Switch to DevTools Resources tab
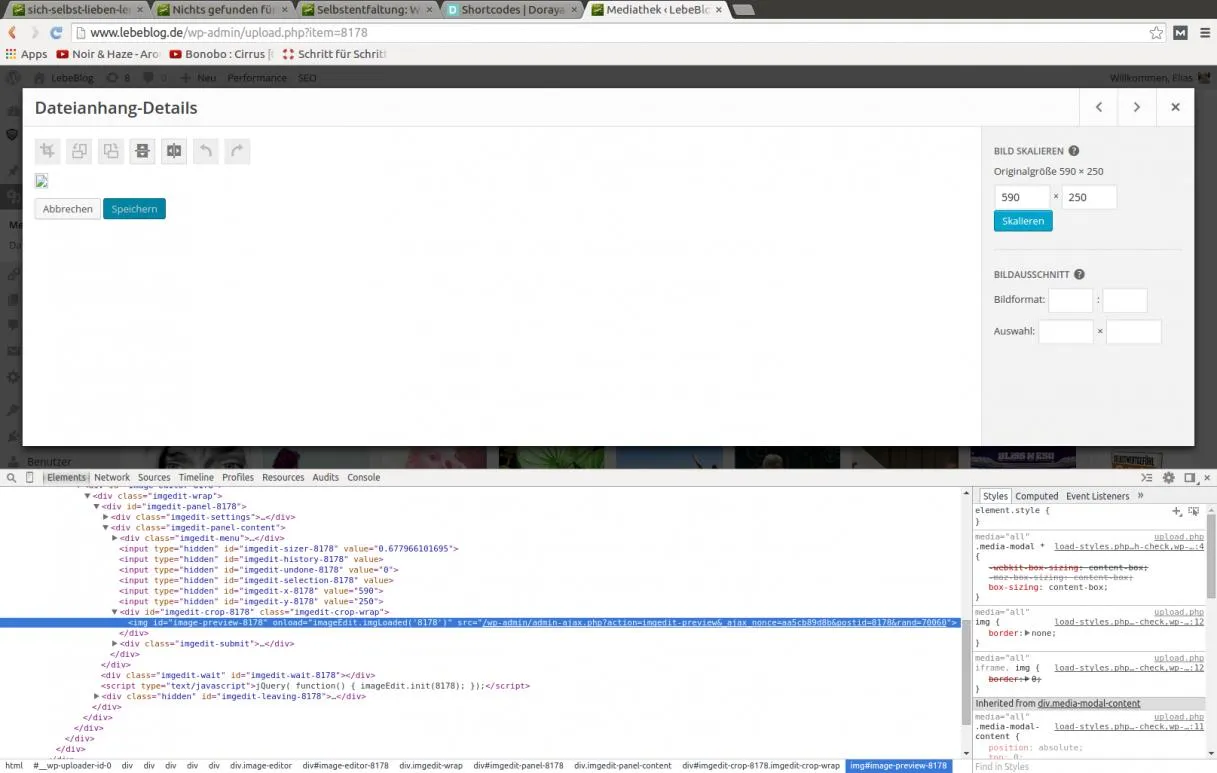This screenshot has height=773, width=1217. click(x=283, y=478)
